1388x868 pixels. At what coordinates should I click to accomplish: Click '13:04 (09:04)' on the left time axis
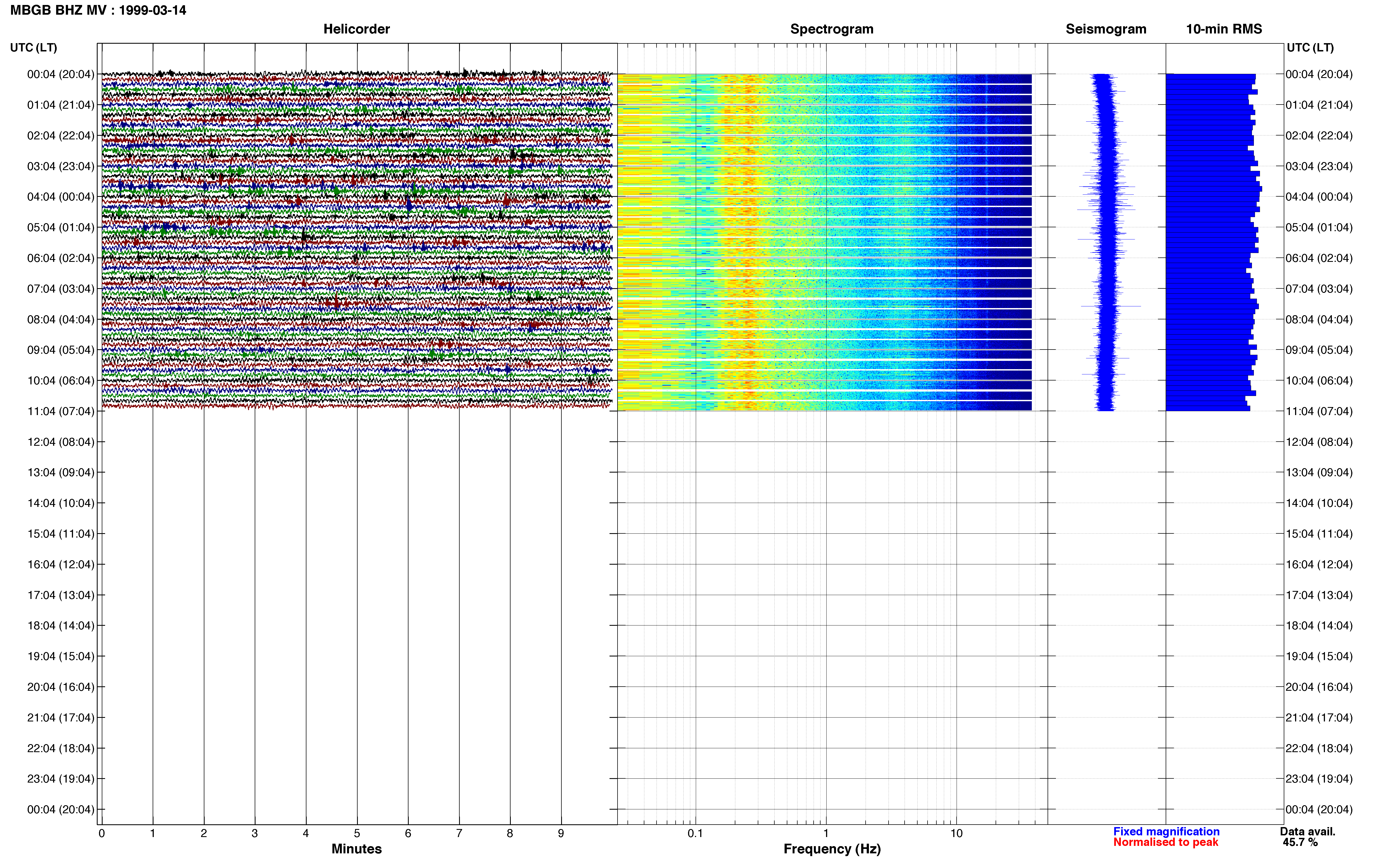tap(61, 473)
